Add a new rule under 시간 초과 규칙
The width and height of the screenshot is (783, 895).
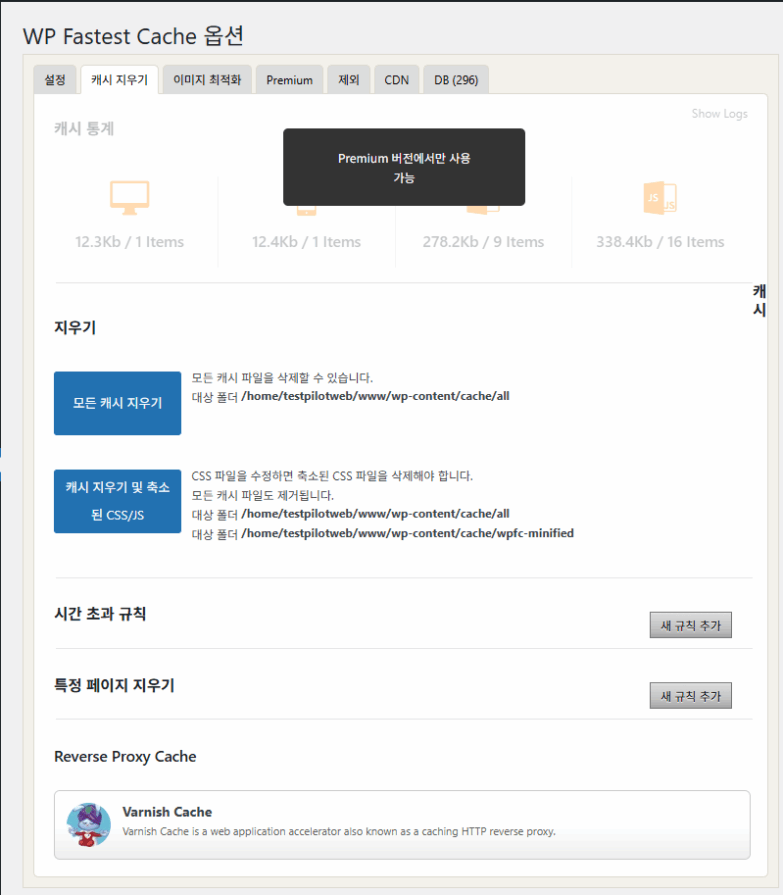691,625
